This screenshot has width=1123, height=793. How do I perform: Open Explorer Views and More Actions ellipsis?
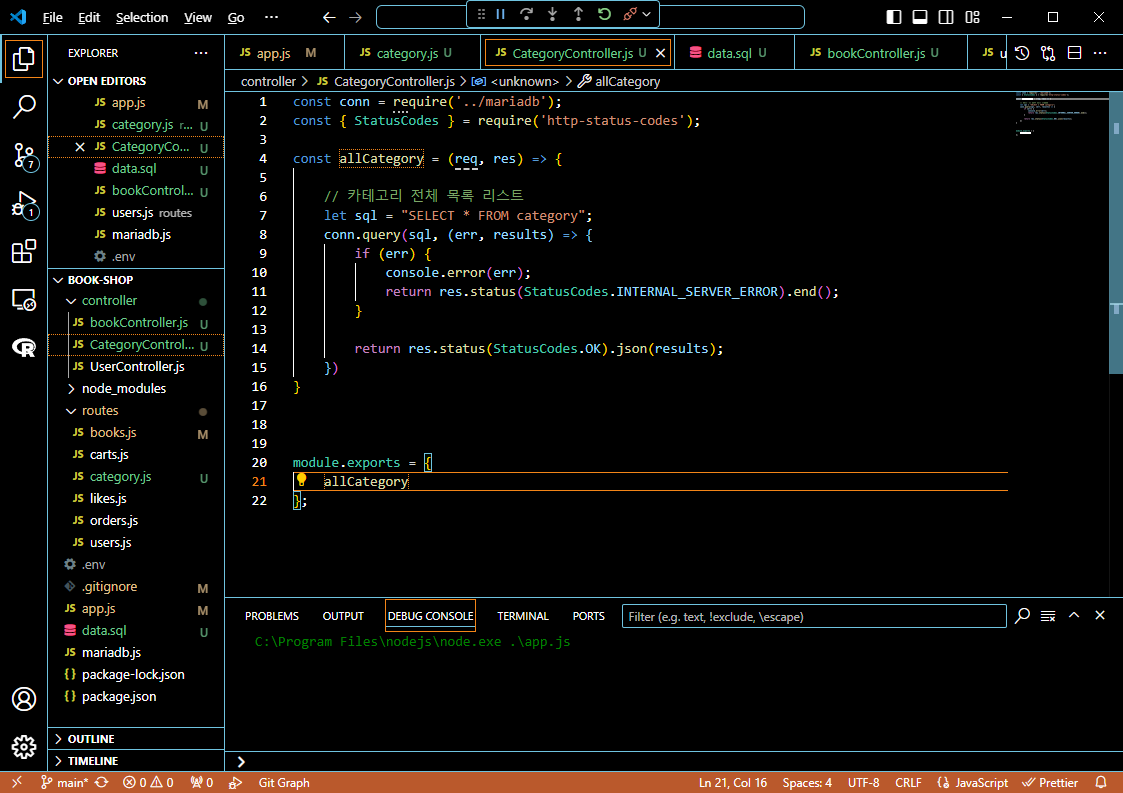(201, 53)
